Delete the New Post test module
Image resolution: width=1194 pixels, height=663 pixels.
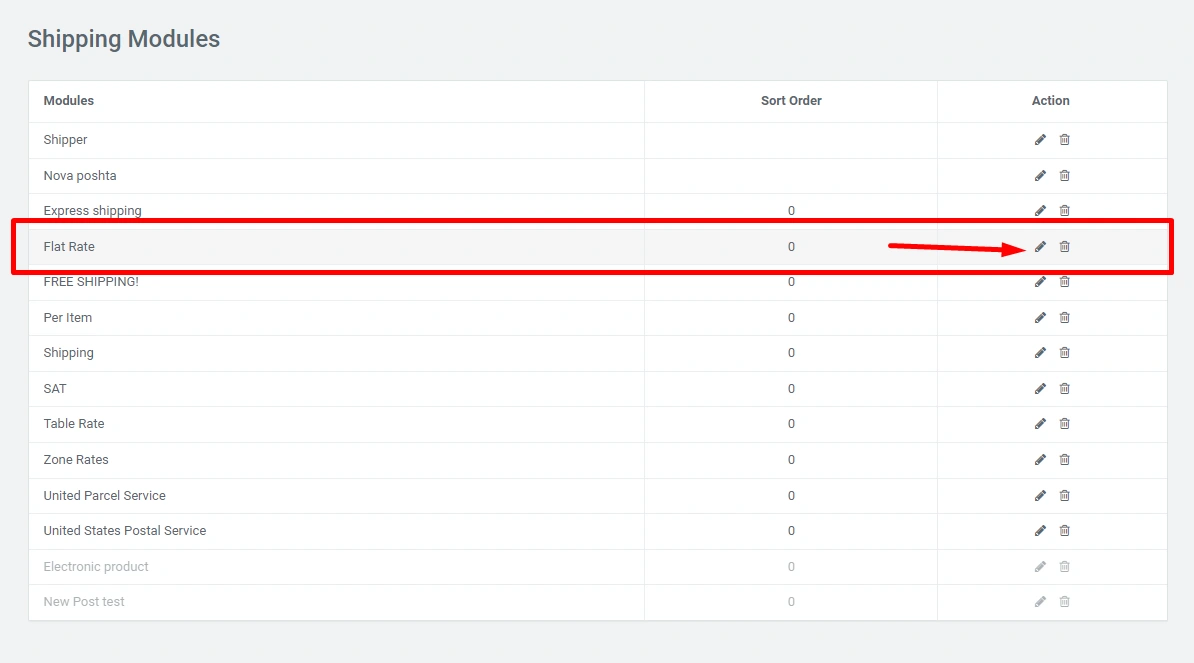point(1064,602)
